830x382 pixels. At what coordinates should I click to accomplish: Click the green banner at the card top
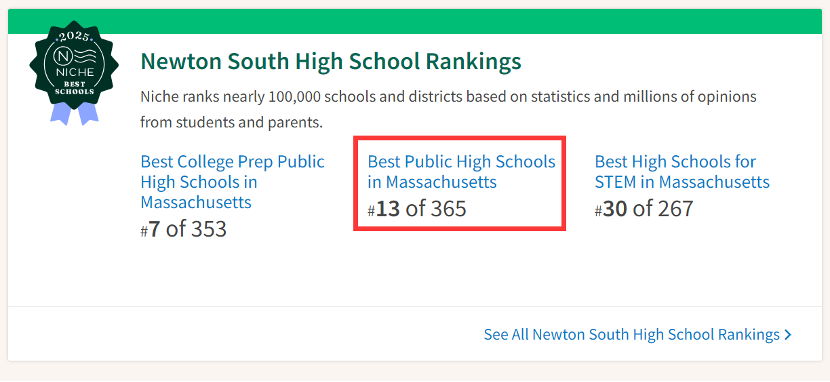coord(415,22)
